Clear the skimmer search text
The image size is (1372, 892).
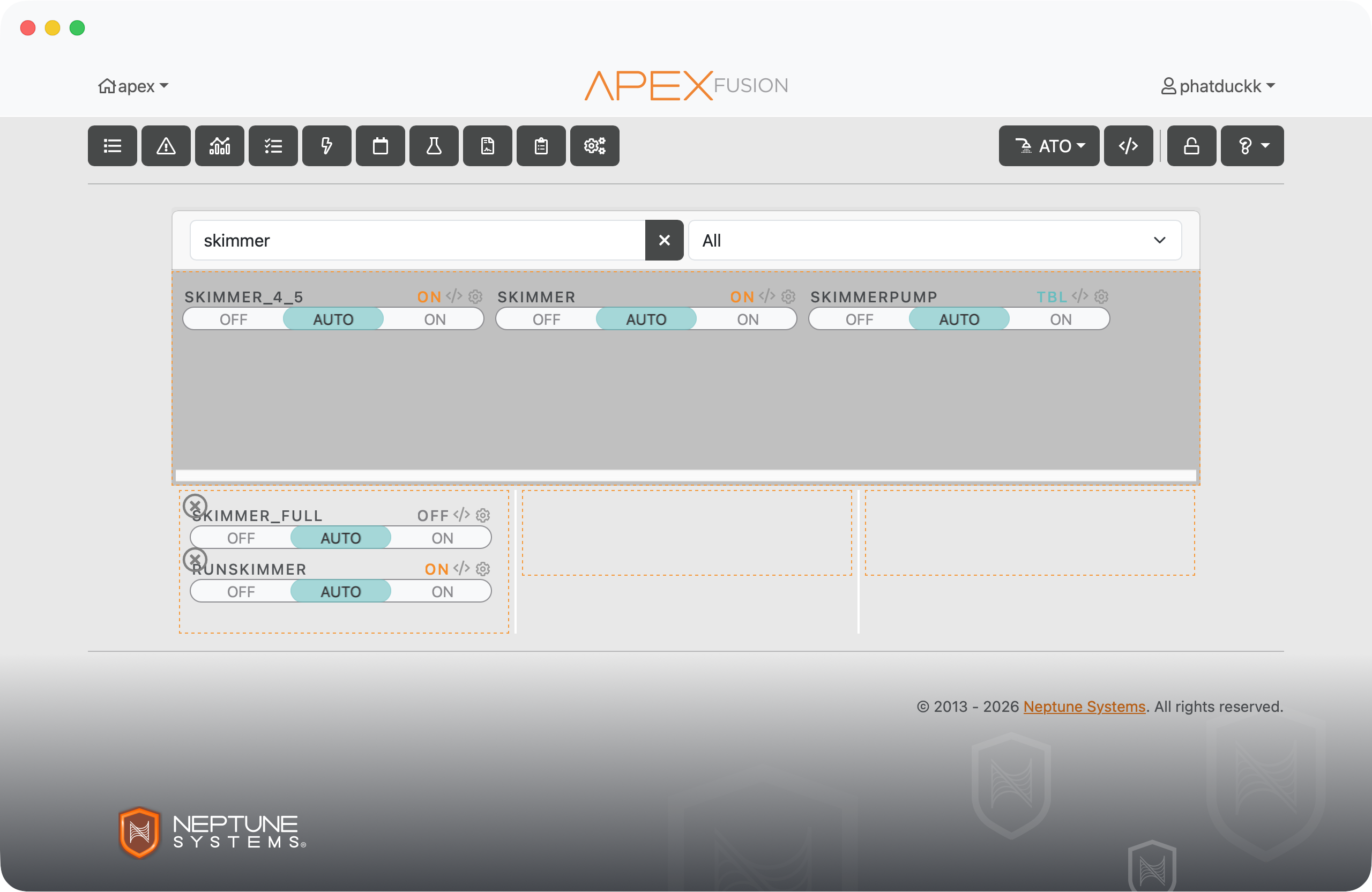[664, 241]
